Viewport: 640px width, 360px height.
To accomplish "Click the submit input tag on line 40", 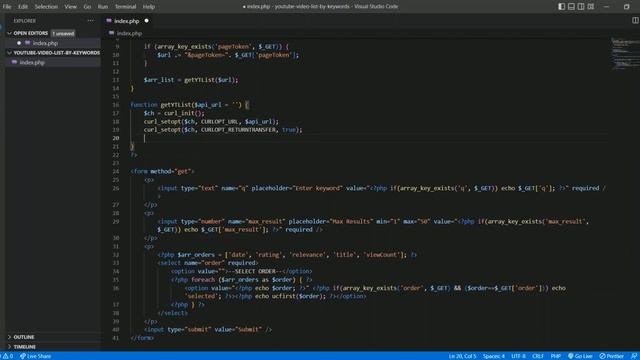I will (208, 329).
